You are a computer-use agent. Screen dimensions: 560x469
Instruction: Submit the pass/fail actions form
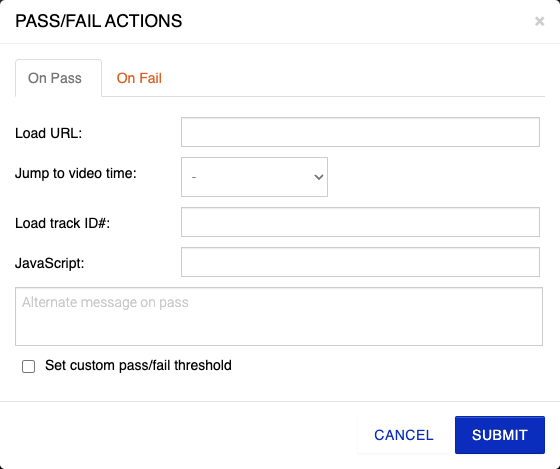coord(500,435)
